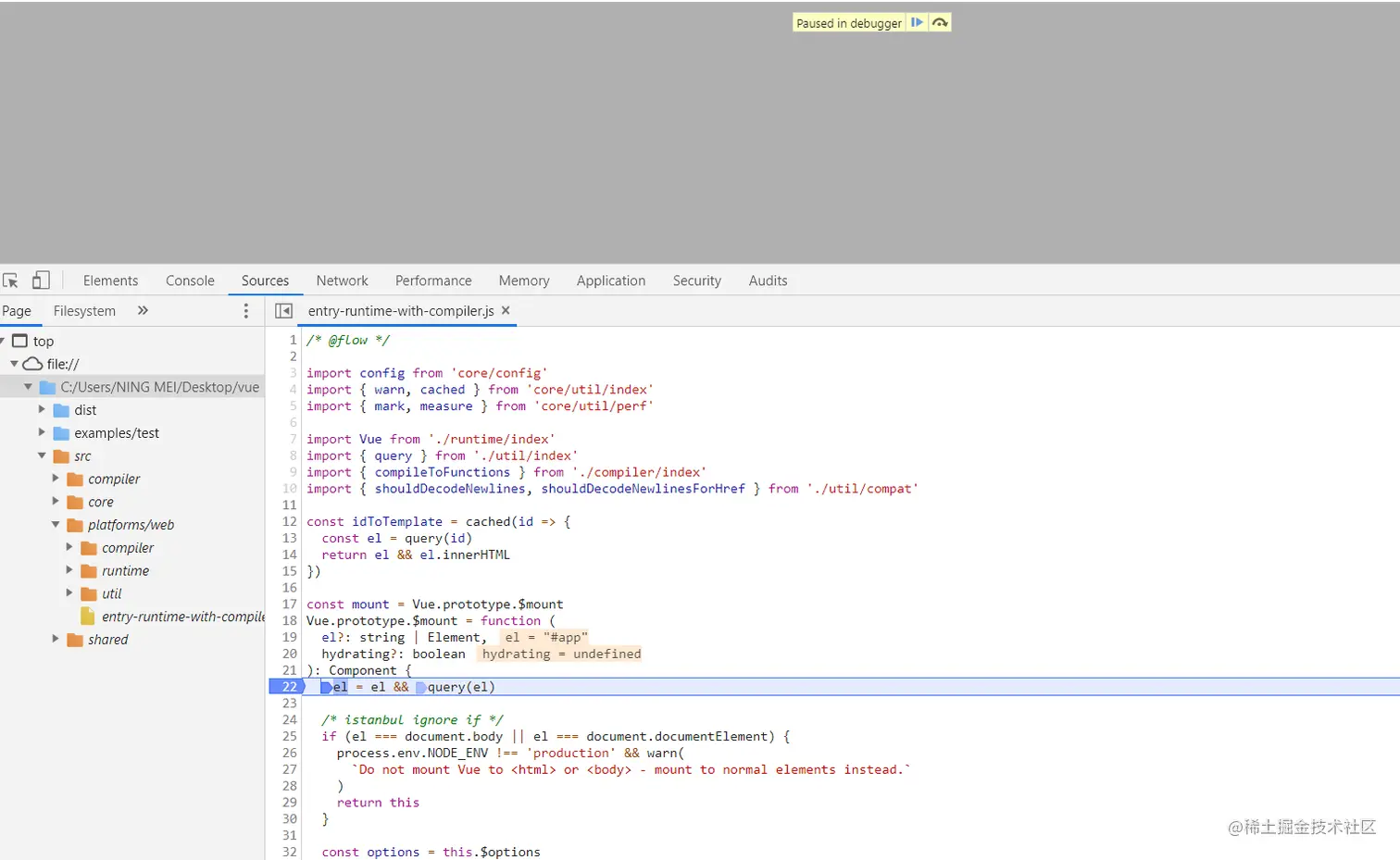The width and height of the screenshot is (1400, 860).
Task: Open the Audits tab
Action: (x=769, y=280)
